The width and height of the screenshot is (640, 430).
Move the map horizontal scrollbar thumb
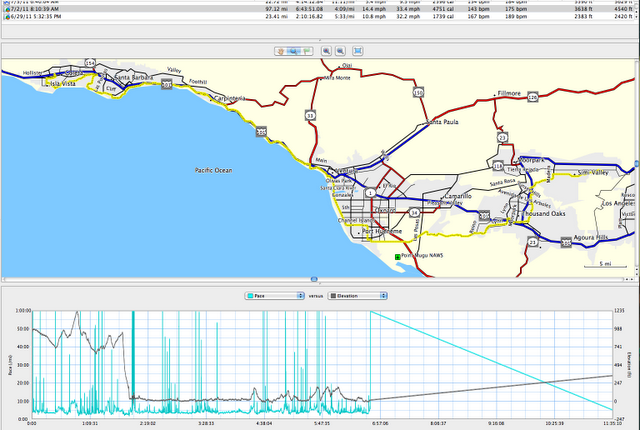click(x=314, y=279)
